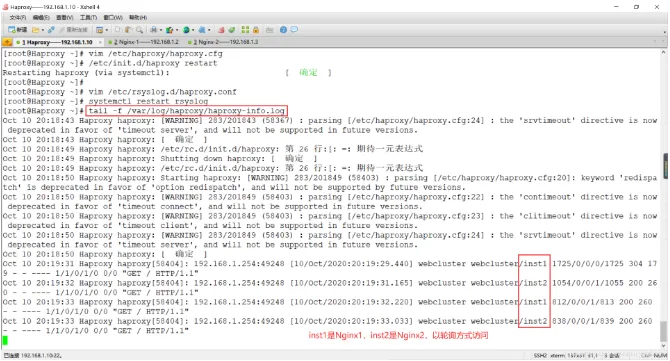Open the 工具(T) menu

pos(88,18)
